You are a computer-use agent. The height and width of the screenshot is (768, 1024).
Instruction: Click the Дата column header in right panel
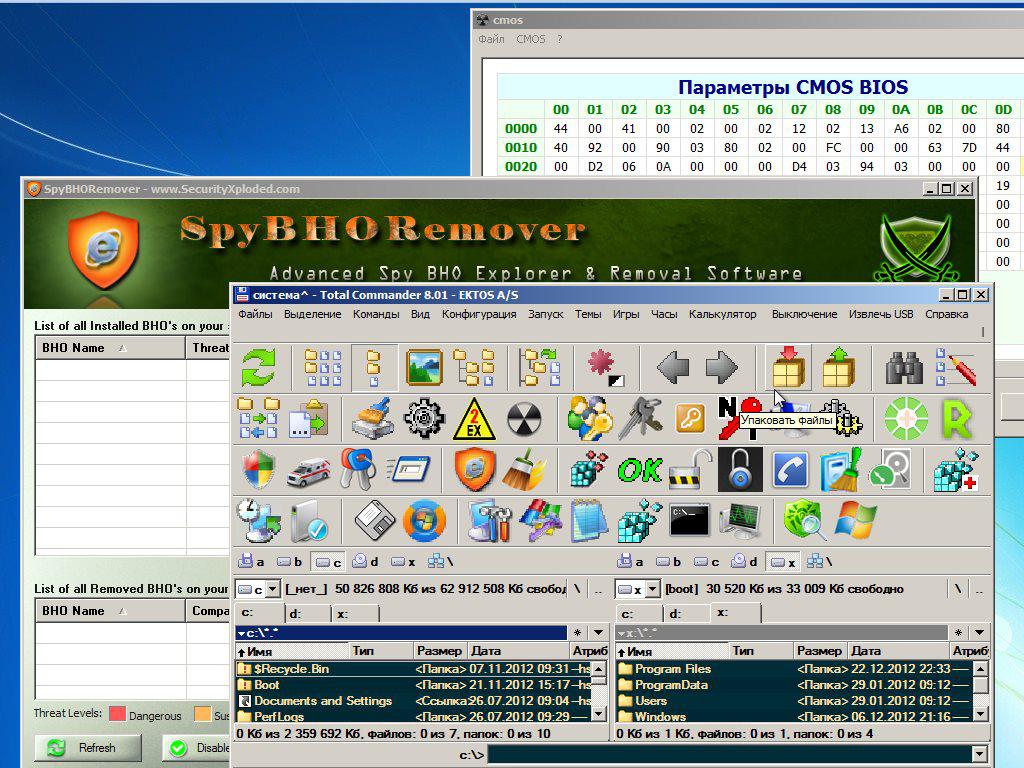tap(899, 650)
